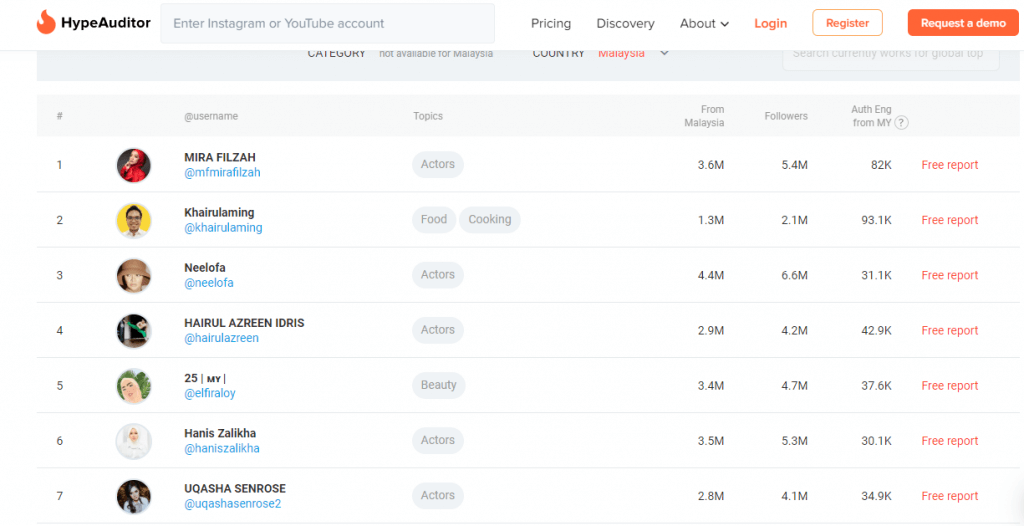Viewport: 1024px width, 526px height.
Task: Click the Topics column header
Action: point(428,116)
